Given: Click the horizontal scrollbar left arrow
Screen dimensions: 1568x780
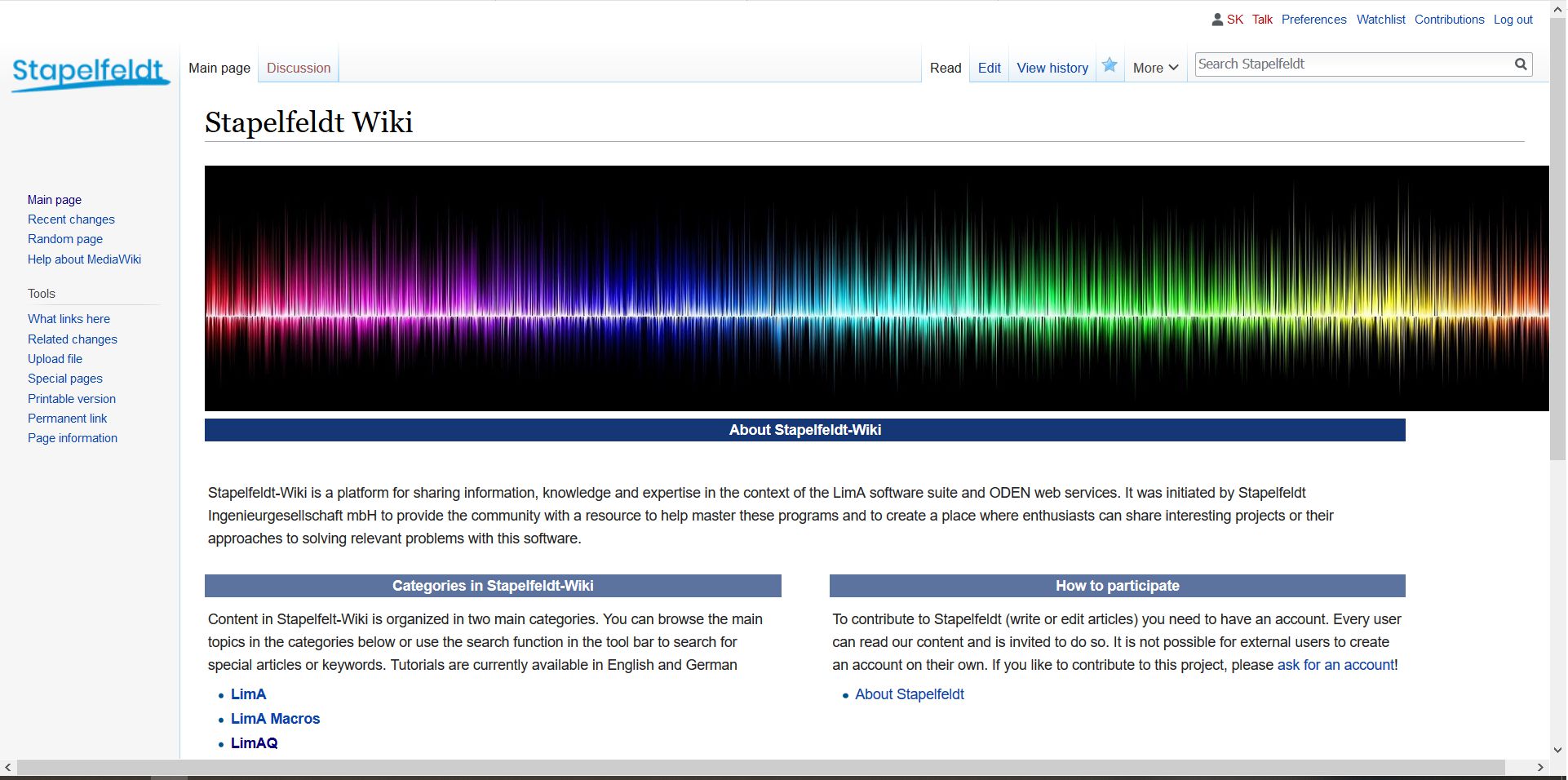Looking at the screenshot, I should point(8,768).
